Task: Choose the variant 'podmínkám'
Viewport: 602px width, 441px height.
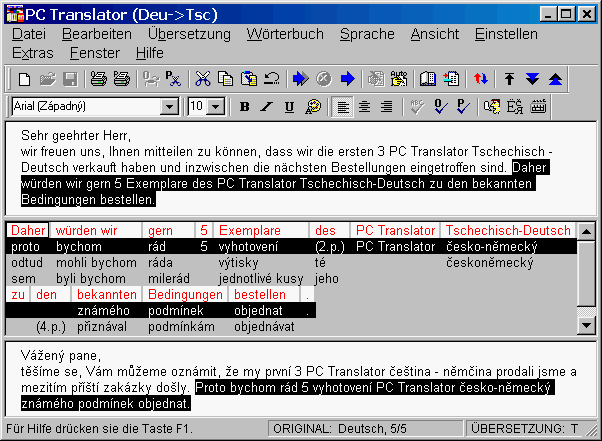Action: click(x=181, y=327)
